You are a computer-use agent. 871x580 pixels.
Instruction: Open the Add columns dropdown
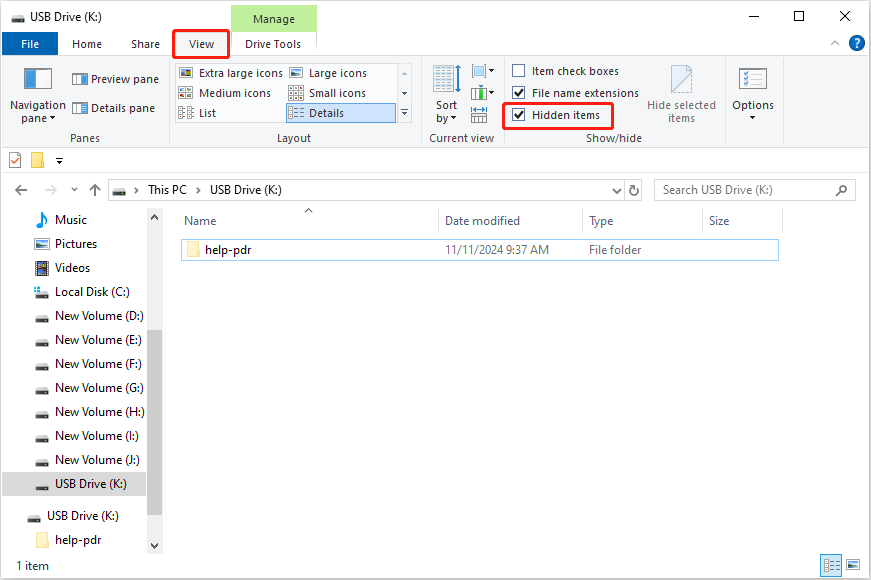(482, 93)
